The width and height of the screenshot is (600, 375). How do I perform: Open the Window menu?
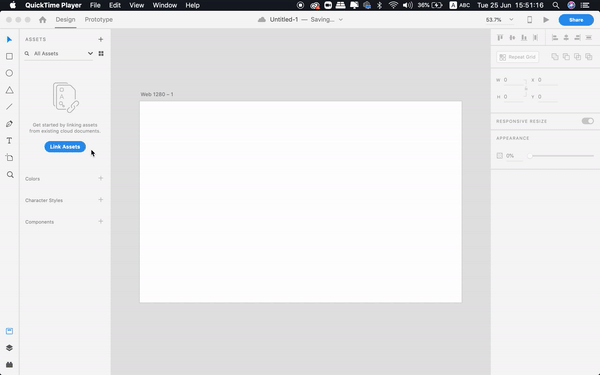[165, 5]
